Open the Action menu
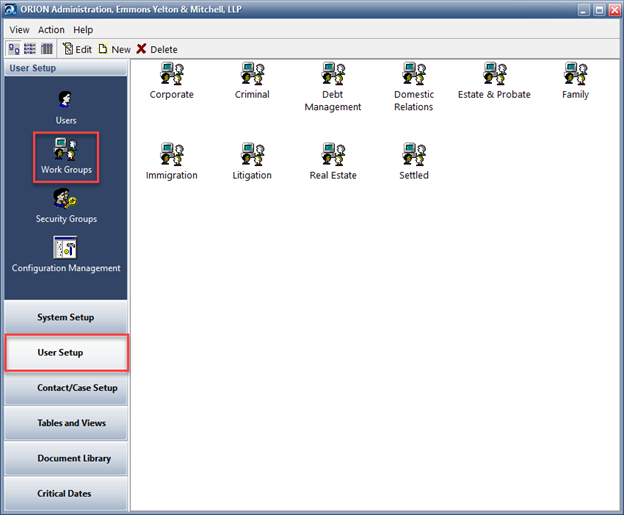Viewport: 624px width, 515px height. coord(51,30)
